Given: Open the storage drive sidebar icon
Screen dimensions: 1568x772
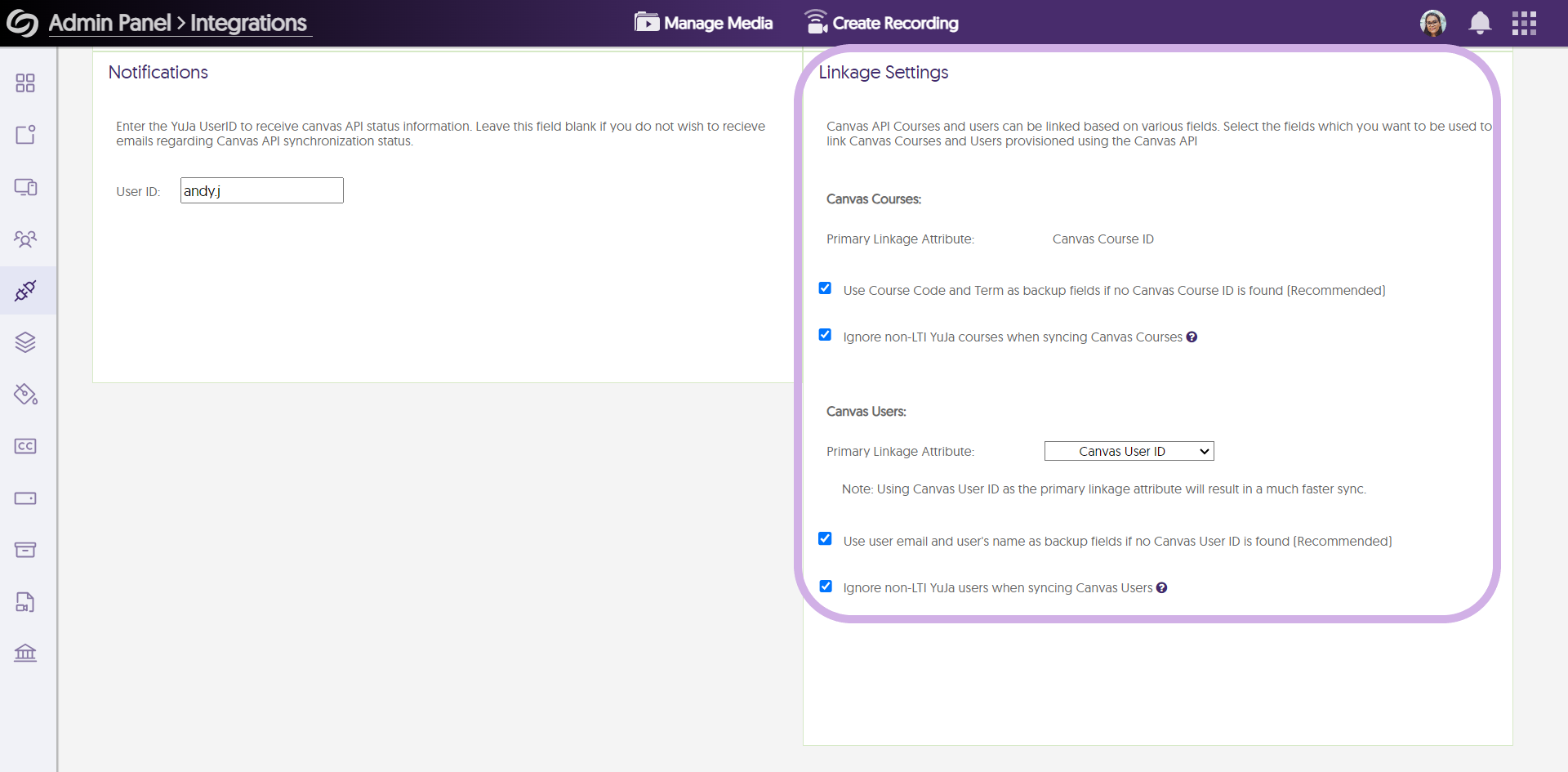Looking at the screenshot, I should coord(25,498).
